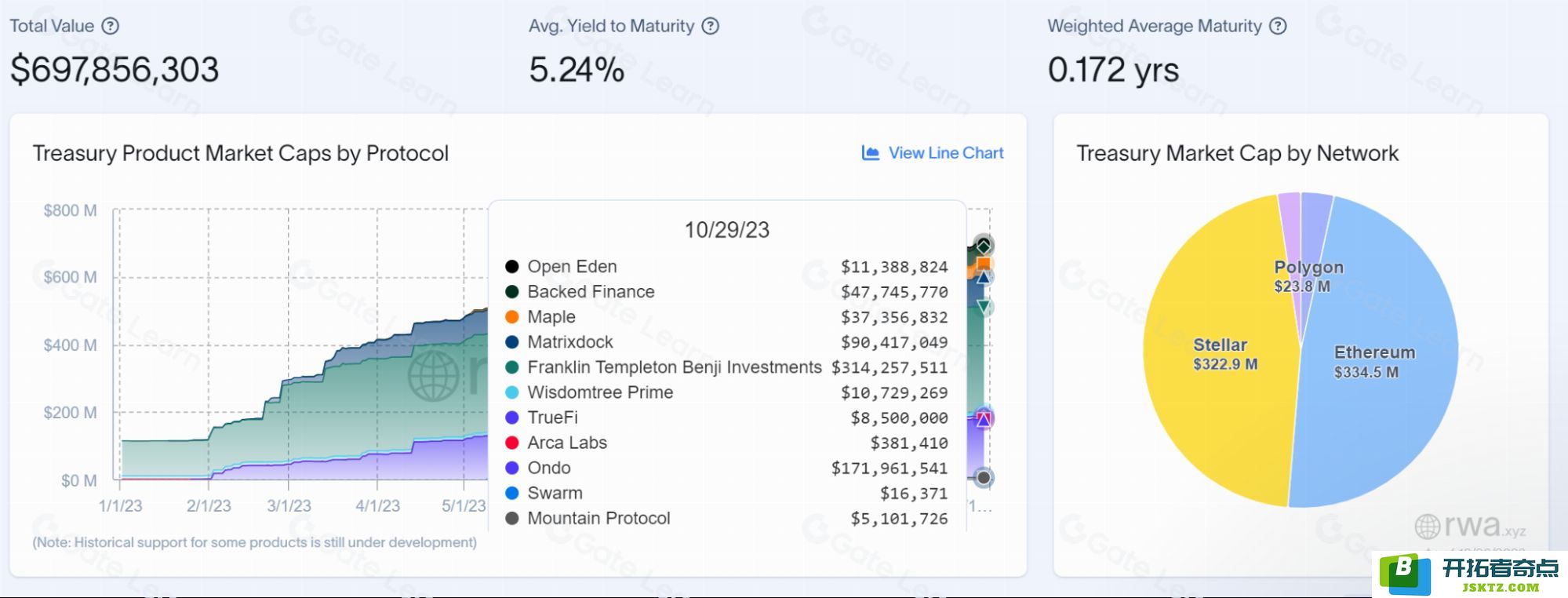Click the purple triangle marker near $200 M
Viewport: 1568px width, 598px height.
(984, 419)
